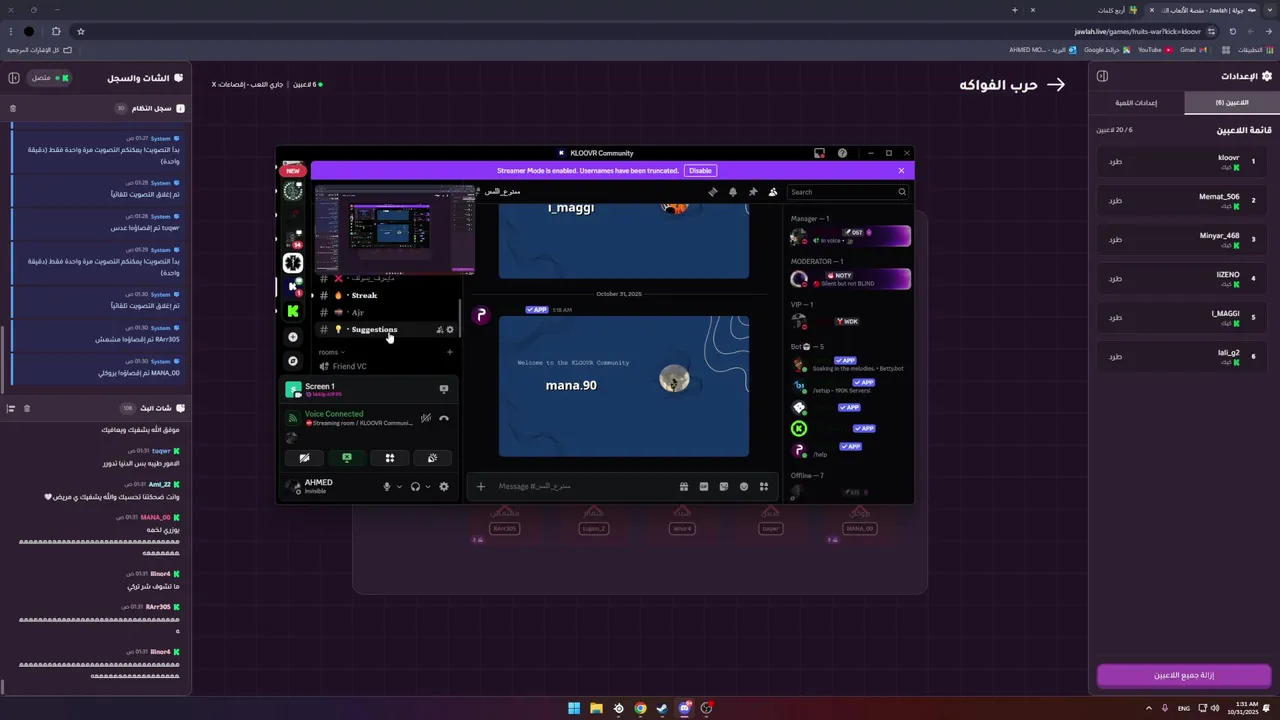
Task: Open Discord threads icon
Action: [713, 192]
